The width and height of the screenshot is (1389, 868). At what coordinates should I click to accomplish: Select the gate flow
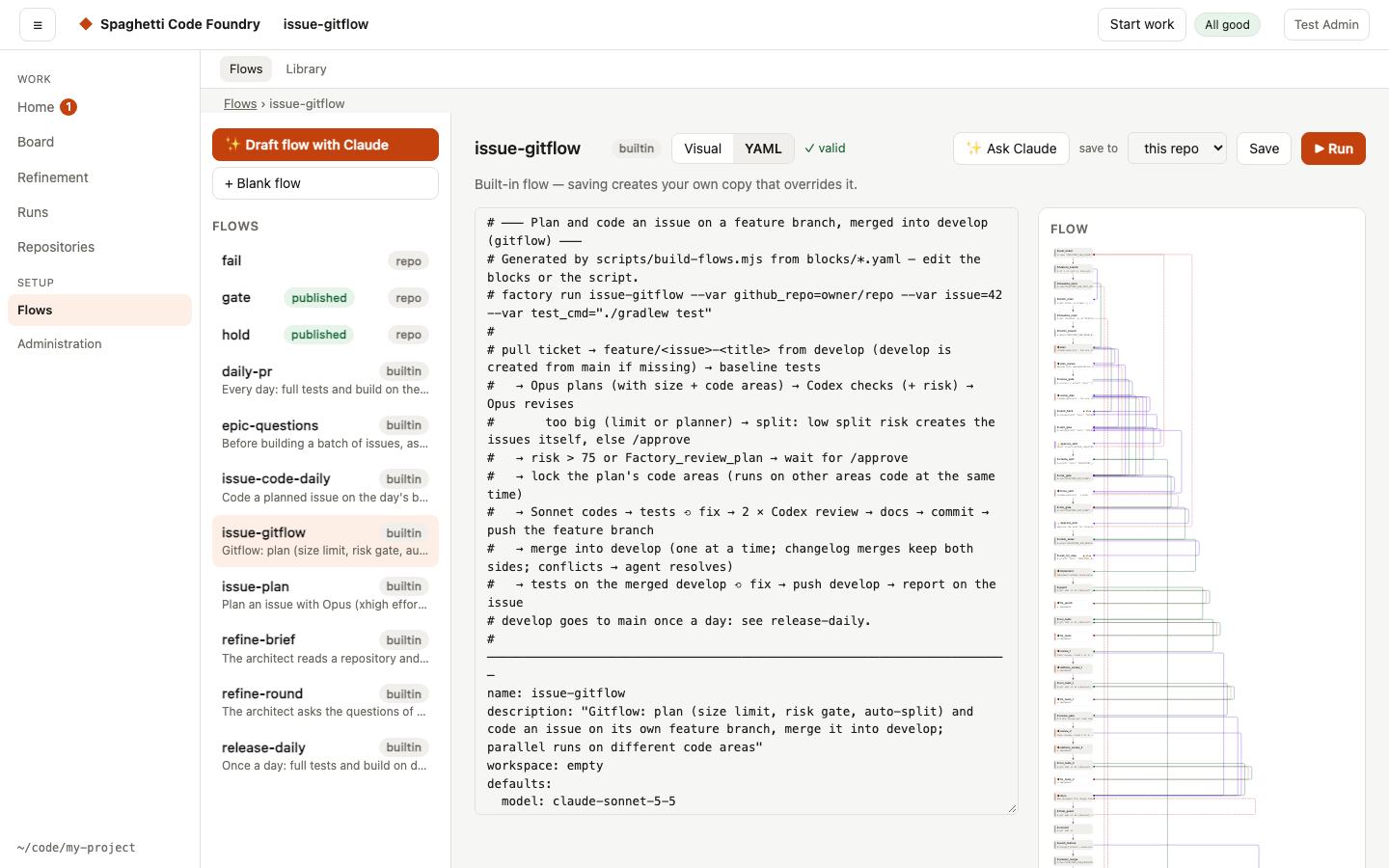[x=325, y=298]
